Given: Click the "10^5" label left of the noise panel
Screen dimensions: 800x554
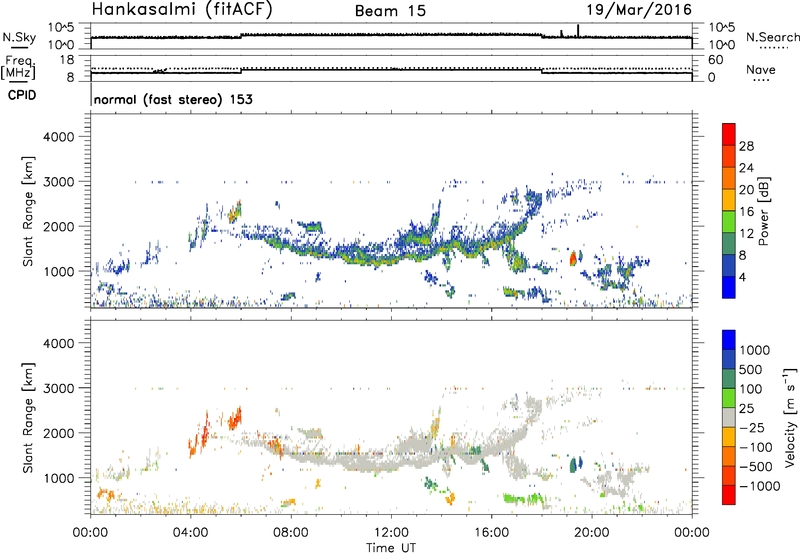Looking at the screenshot, I should coord(61,28).
